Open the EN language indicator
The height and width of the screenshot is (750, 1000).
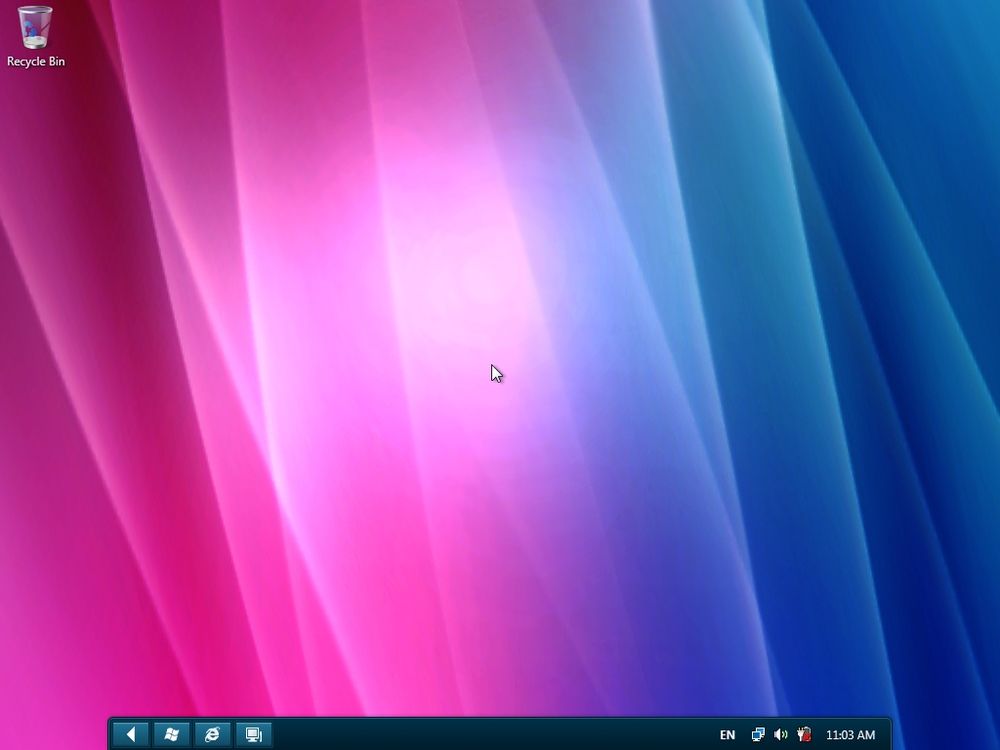(x=727, y=735)
